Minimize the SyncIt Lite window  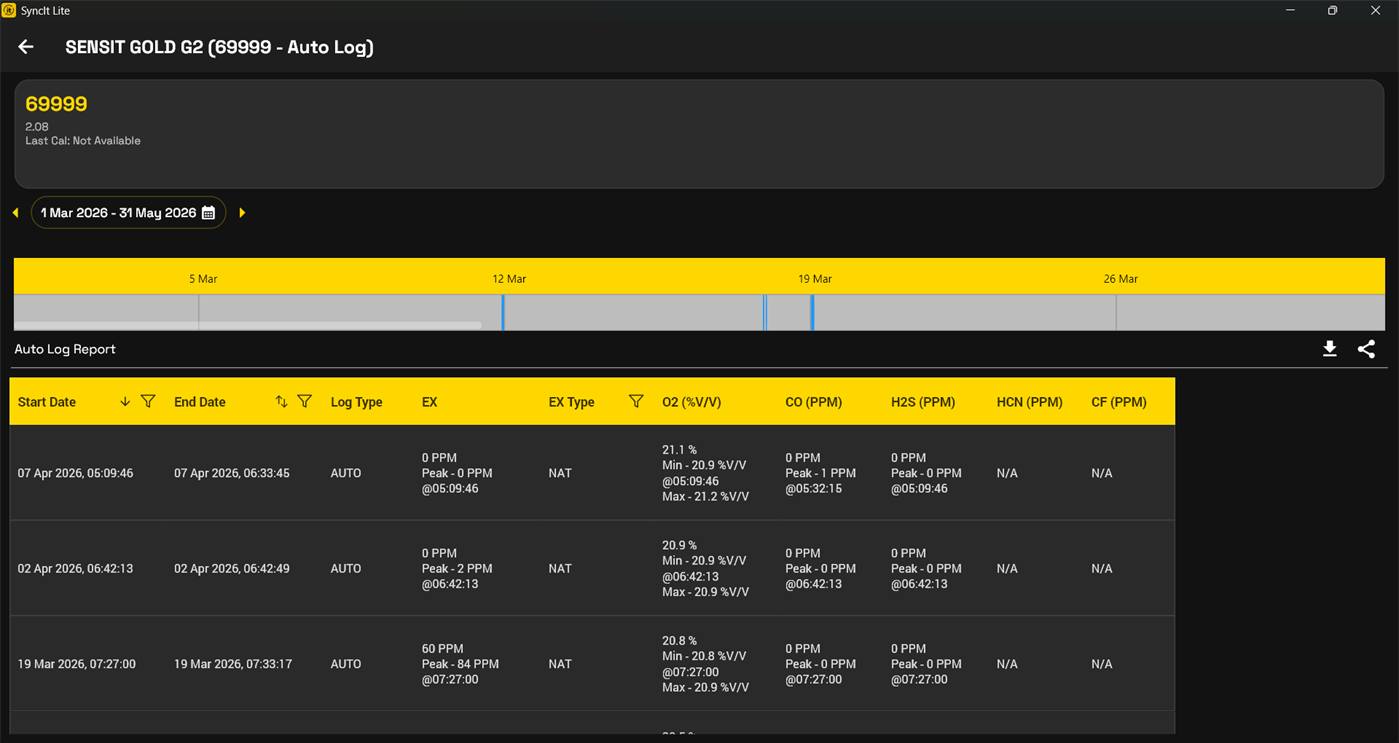pyautogui.click(x=1290, y=11)
